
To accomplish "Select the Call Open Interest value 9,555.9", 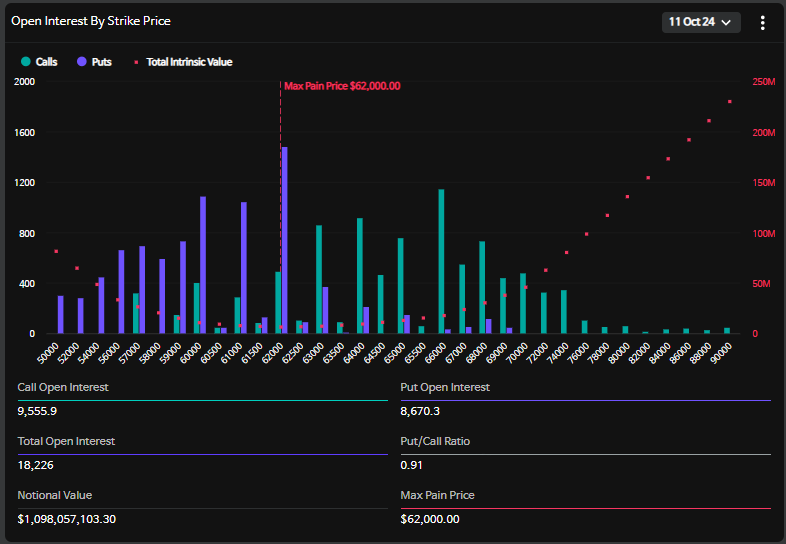I will coord(37,411).
